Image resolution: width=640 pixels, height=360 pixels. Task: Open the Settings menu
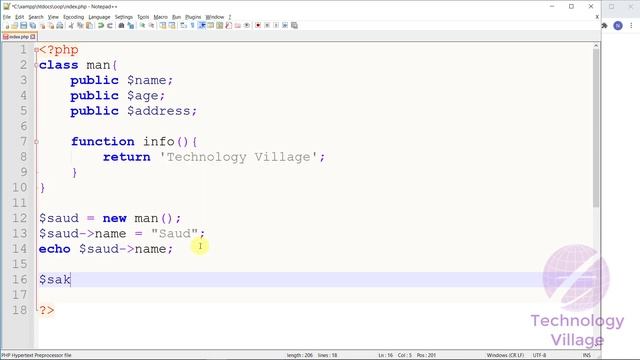(x=124, y=17)
